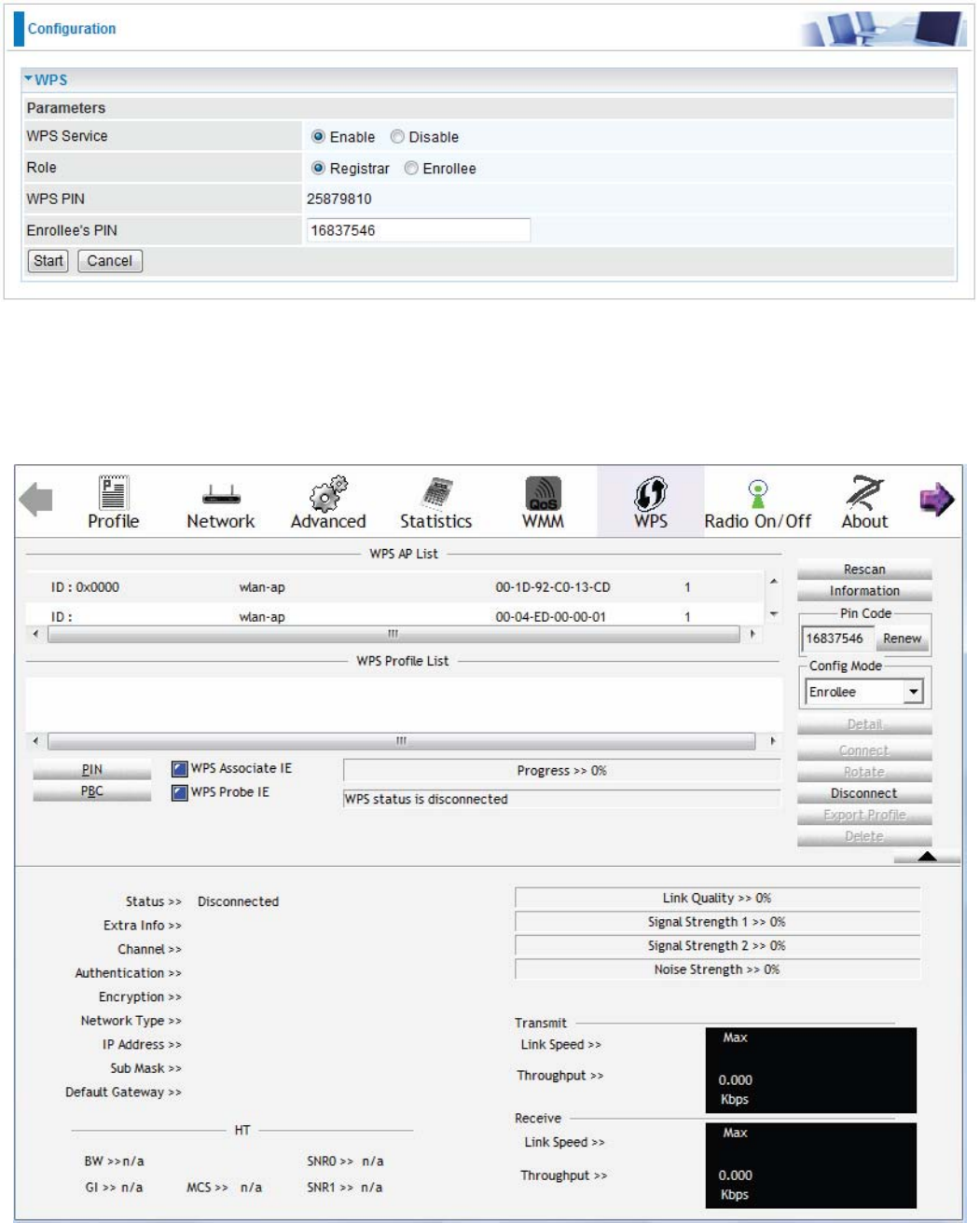Collapse panel with black up triangle
The width and height of the screenshot is (980, 1223).
[926, 856]
